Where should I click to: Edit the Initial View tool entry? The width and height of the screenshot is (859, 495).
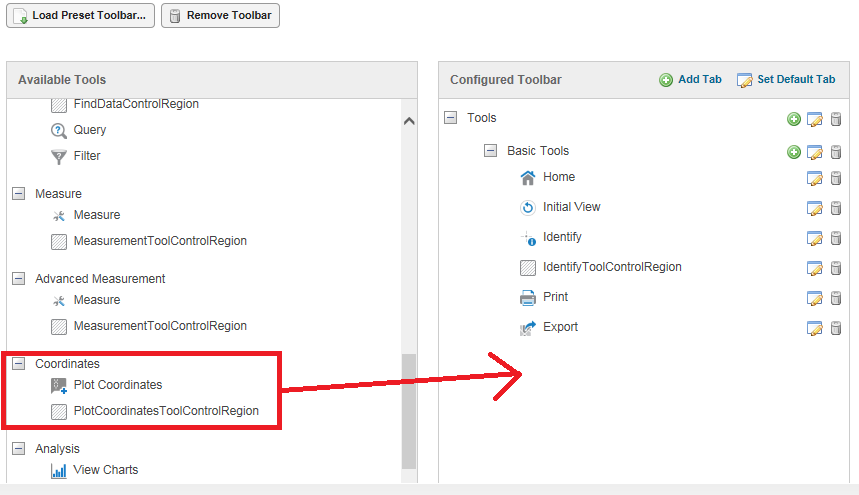click(815, 208)
